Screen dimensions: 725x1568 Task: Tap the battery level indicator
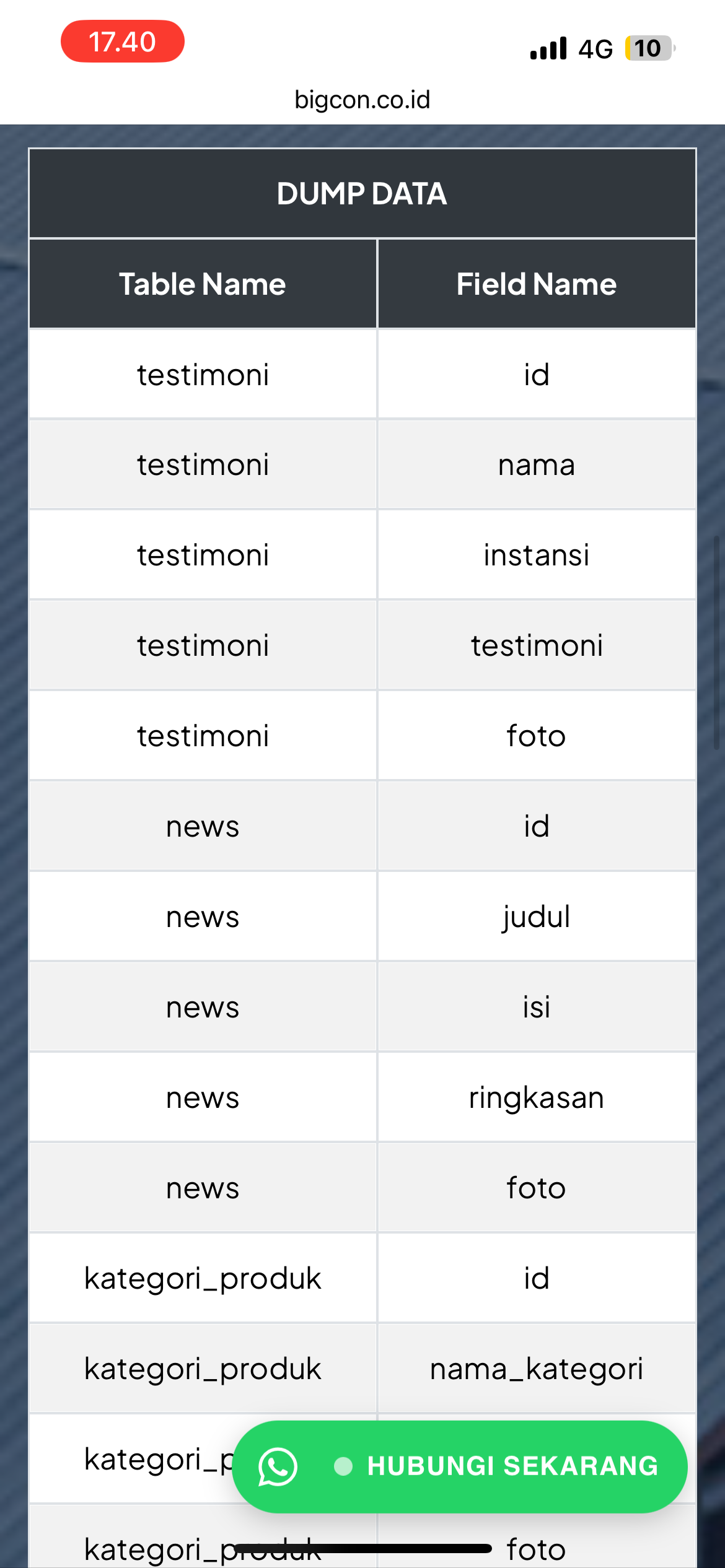pos(649,48)
